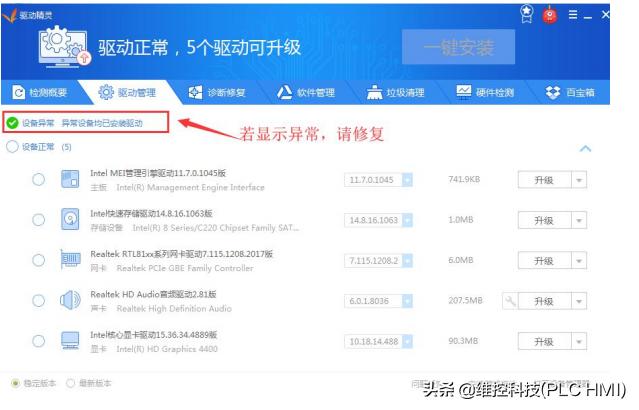Select the 设备正常 (5) group checkbox

(x=12, y=147)
